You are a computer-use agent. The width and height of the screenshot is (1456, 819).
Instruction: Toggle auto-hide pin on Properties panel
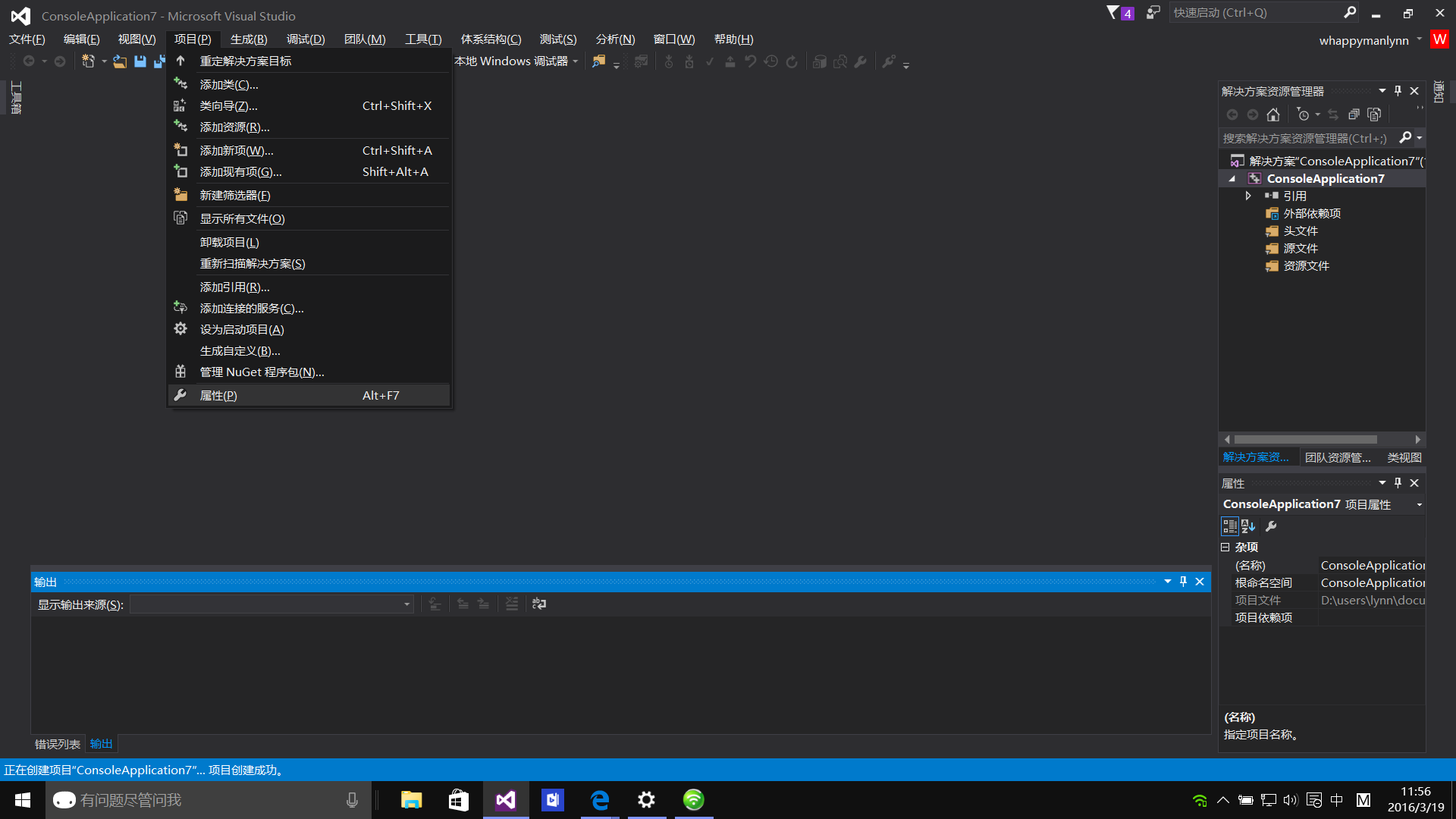tap(1398, 483)
